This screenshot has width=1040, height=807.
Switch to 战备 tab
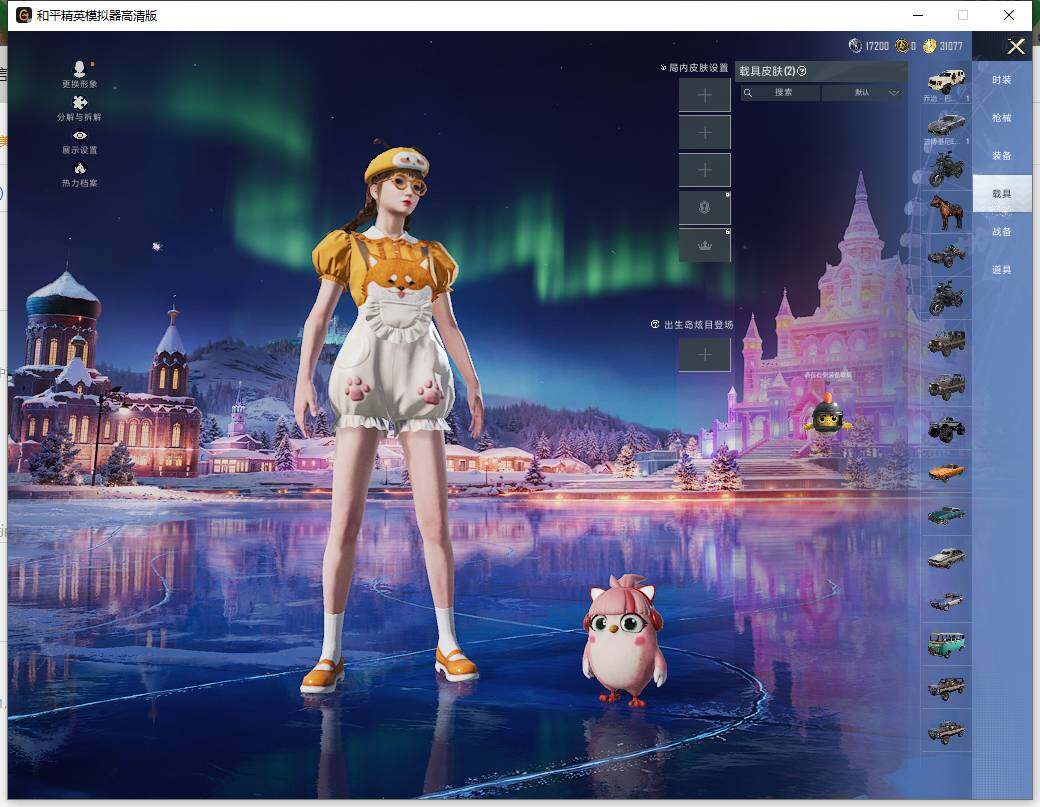1002,231
